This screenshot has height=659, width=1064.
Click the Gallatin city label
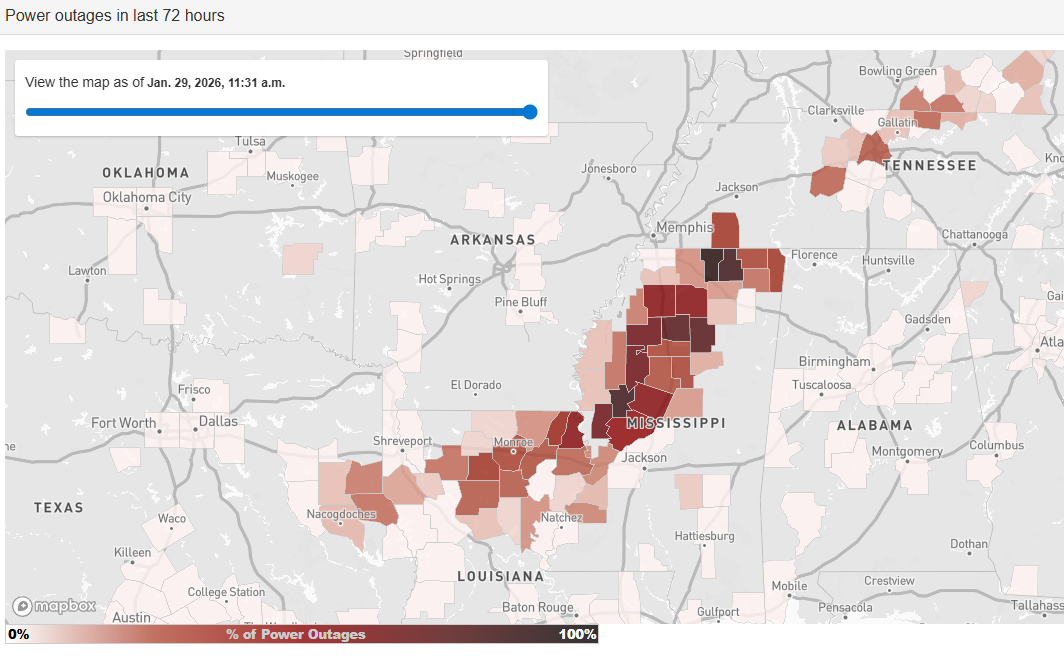coord(898,122)
